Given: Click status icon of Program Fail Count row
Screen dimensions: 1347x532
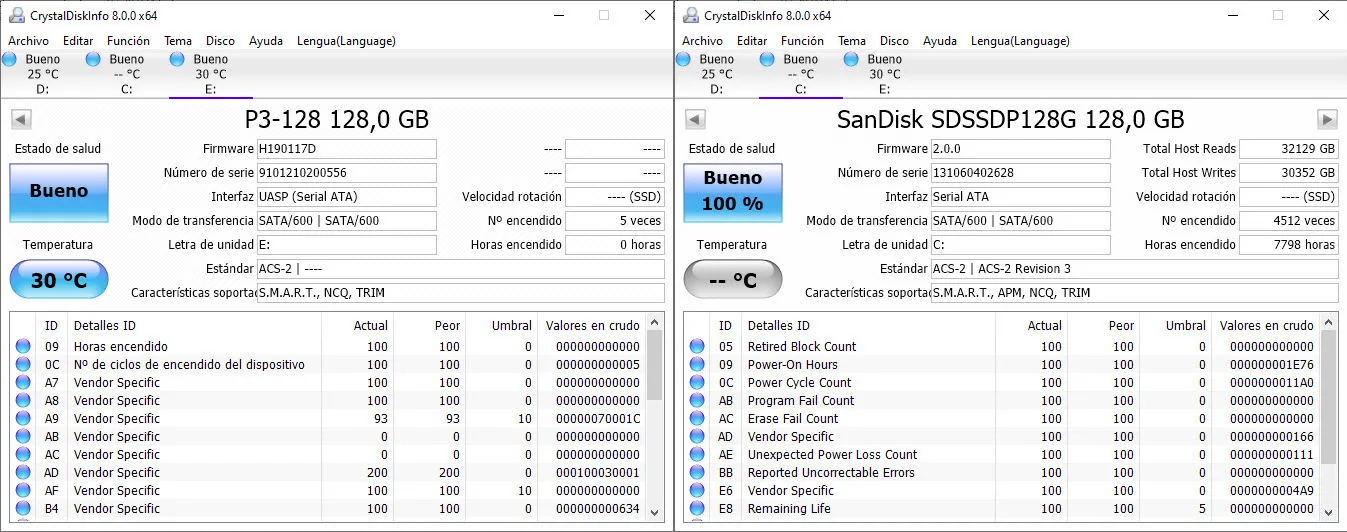Looking at the screenshot, I should click(x=697, y=401).
